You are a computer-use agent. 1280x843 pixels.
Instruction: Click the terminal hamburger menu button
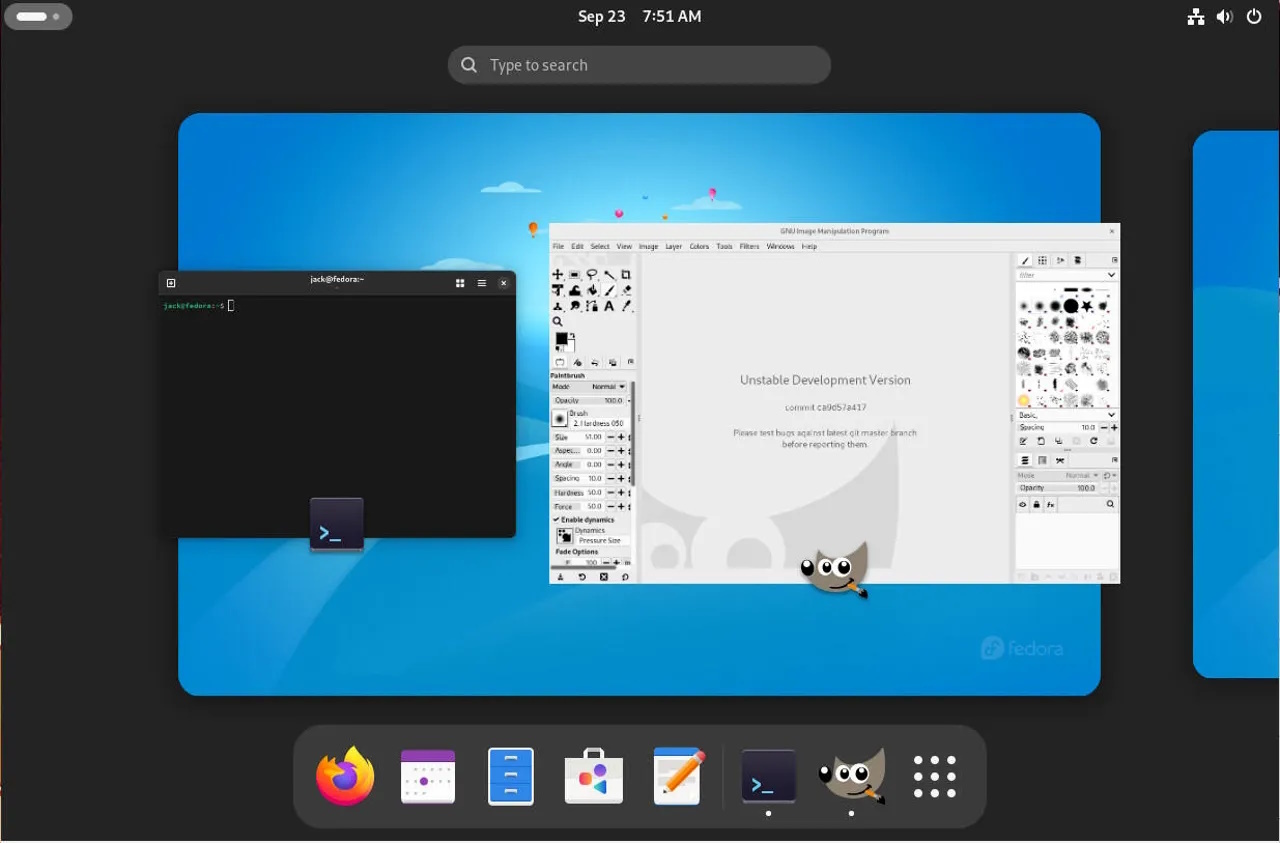point(482,283)
